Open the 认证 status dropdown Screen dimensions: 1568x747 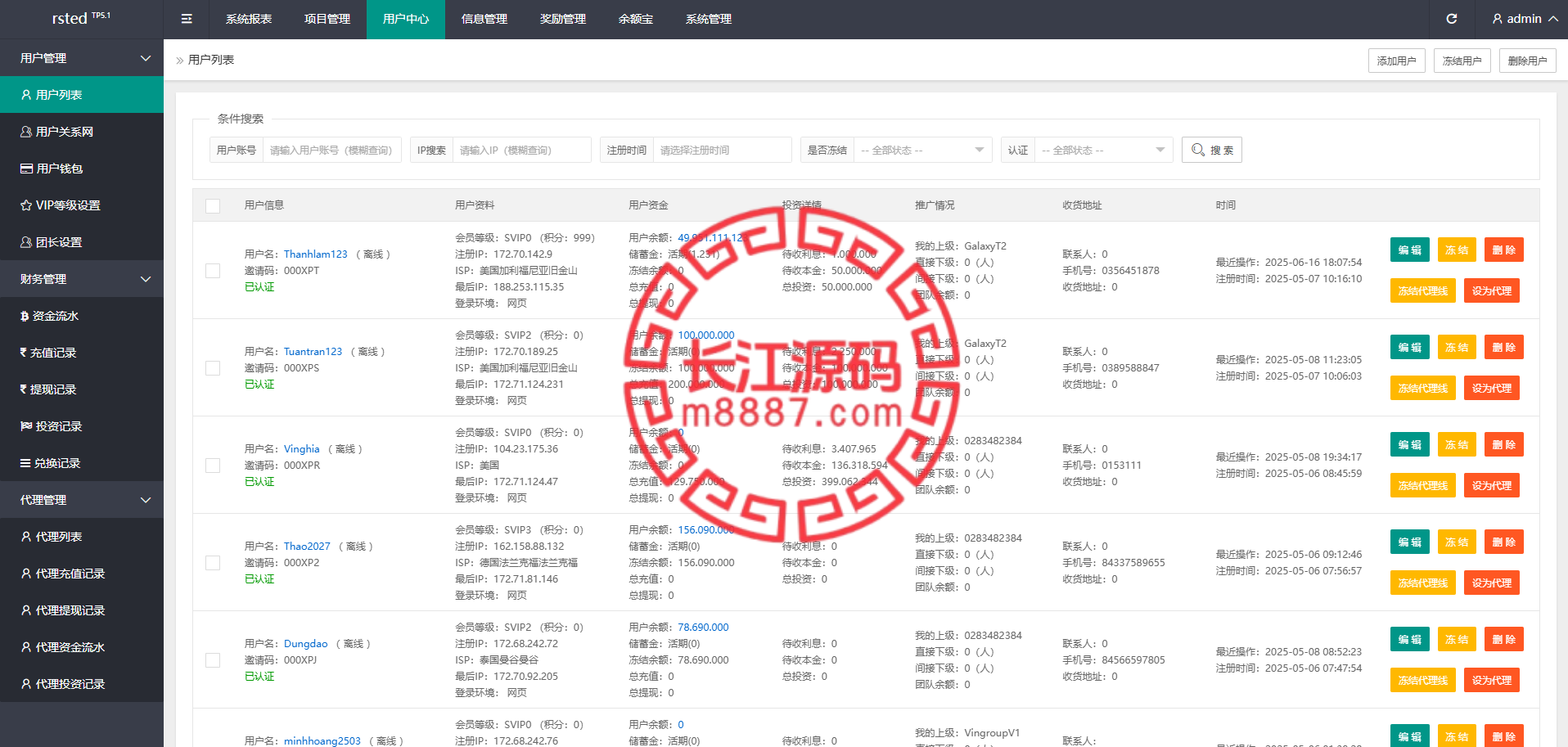pyautogui.click(x=1103, y=150)
